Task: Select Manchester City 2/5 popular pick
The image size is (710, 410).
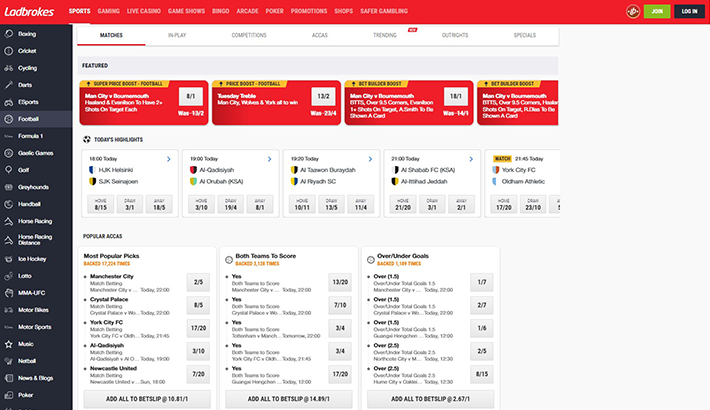Action: [198, 282]
